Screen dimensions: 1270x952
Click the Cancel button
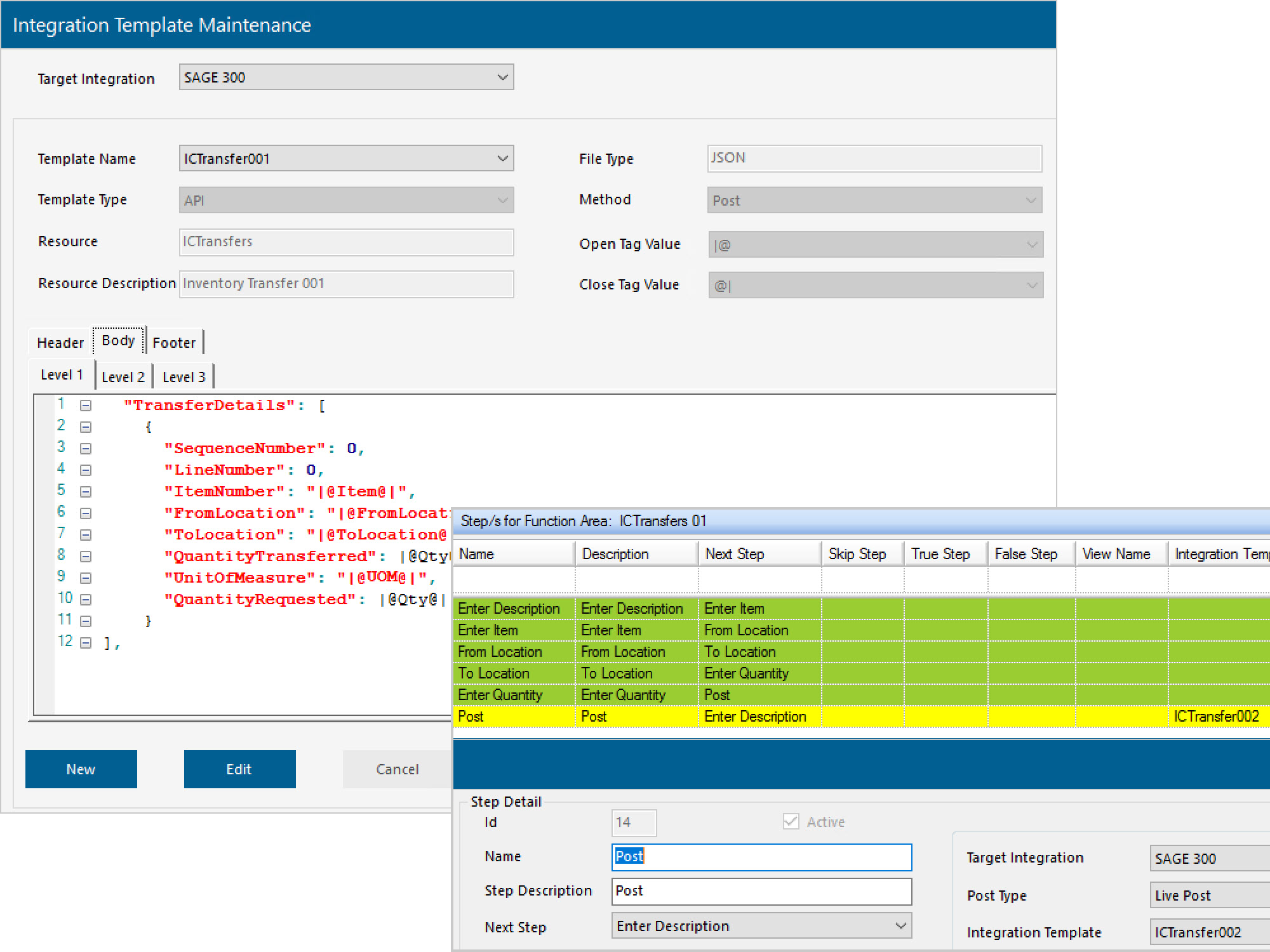[396, 769]
